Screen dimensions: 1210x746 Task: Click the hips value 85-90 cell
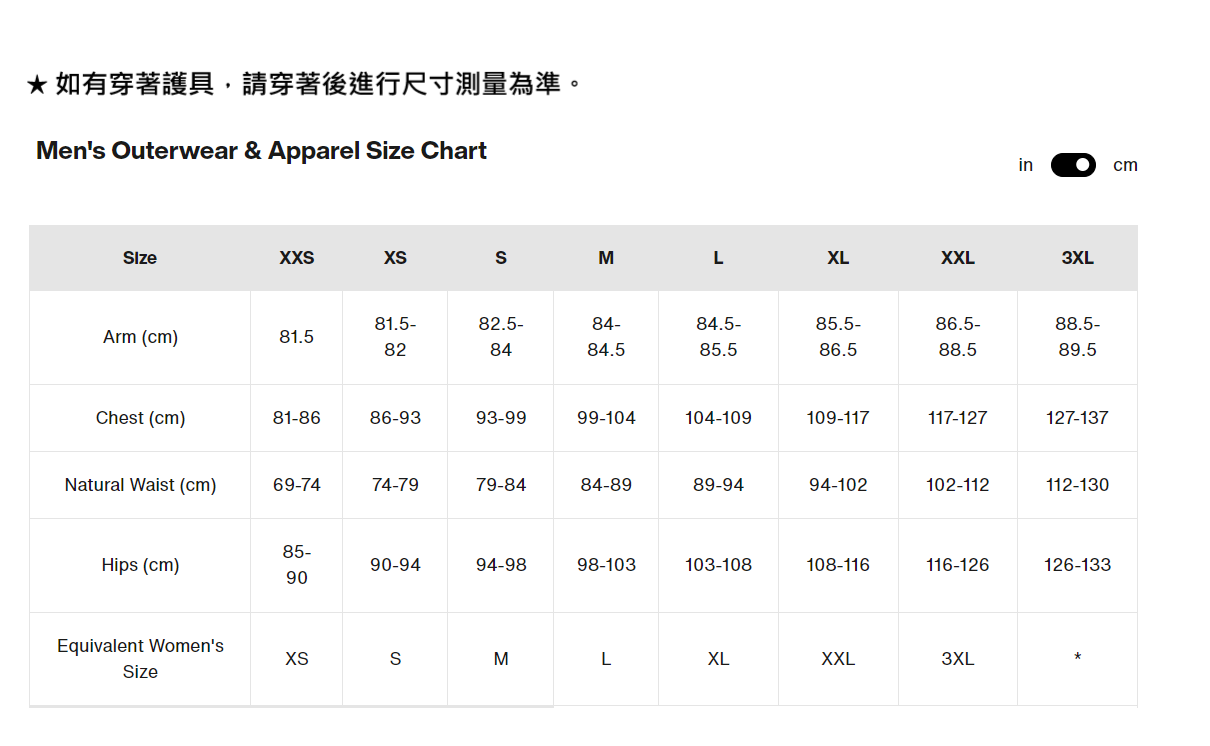[x=297, y=565]
